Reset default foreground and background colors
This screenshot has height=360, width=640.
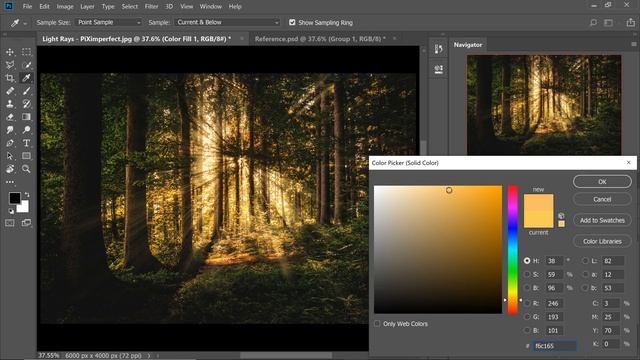tap(11, 211)
